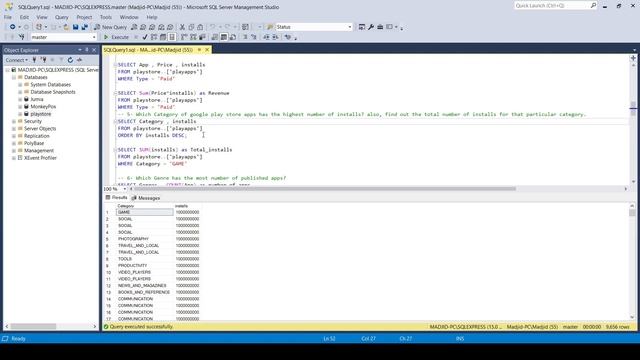Image resolution: width=640 pixels, height=360 pixels.
Task: Click the GAME cell in results row 1
Action: 144,212
